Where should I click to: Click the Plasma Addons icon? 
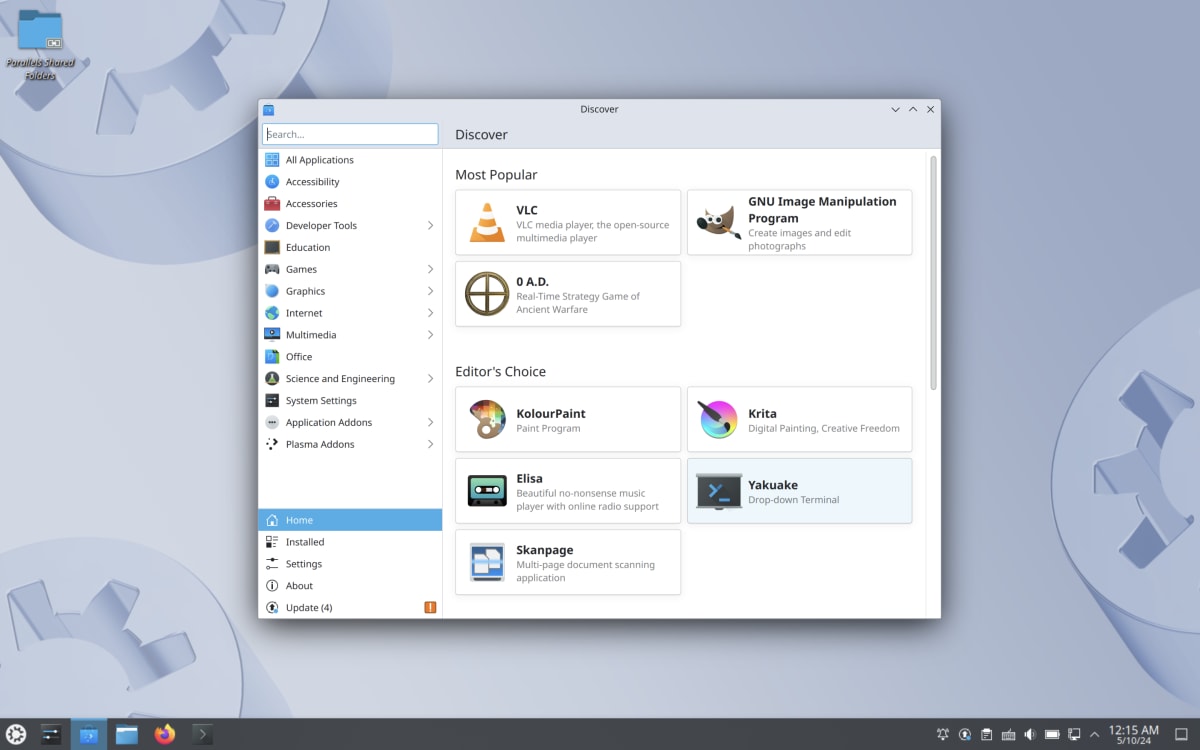coord(272,444)
